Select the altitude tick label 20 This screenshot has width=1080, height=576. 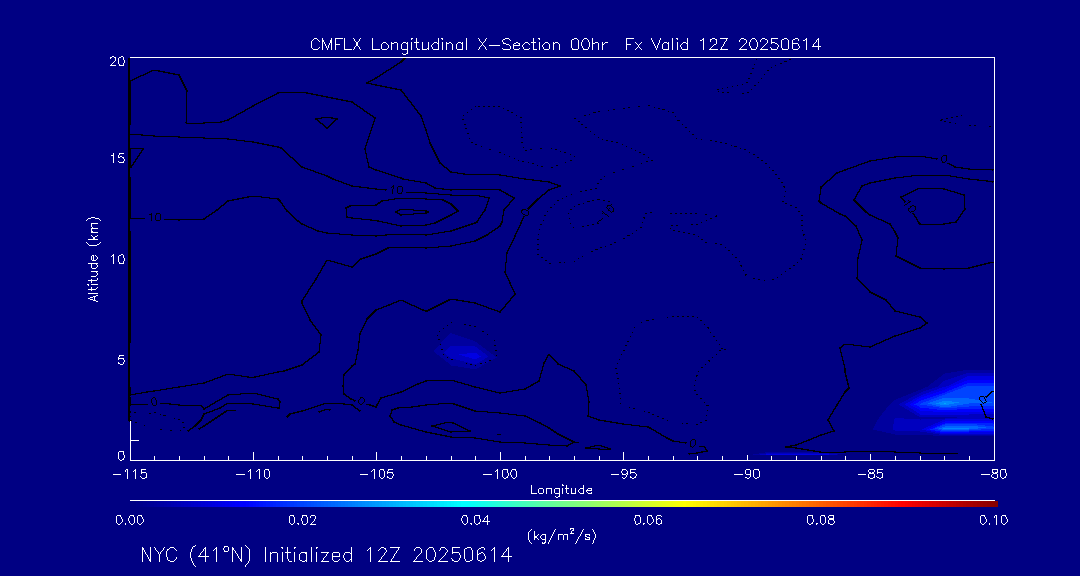click(x=116, y=61)
